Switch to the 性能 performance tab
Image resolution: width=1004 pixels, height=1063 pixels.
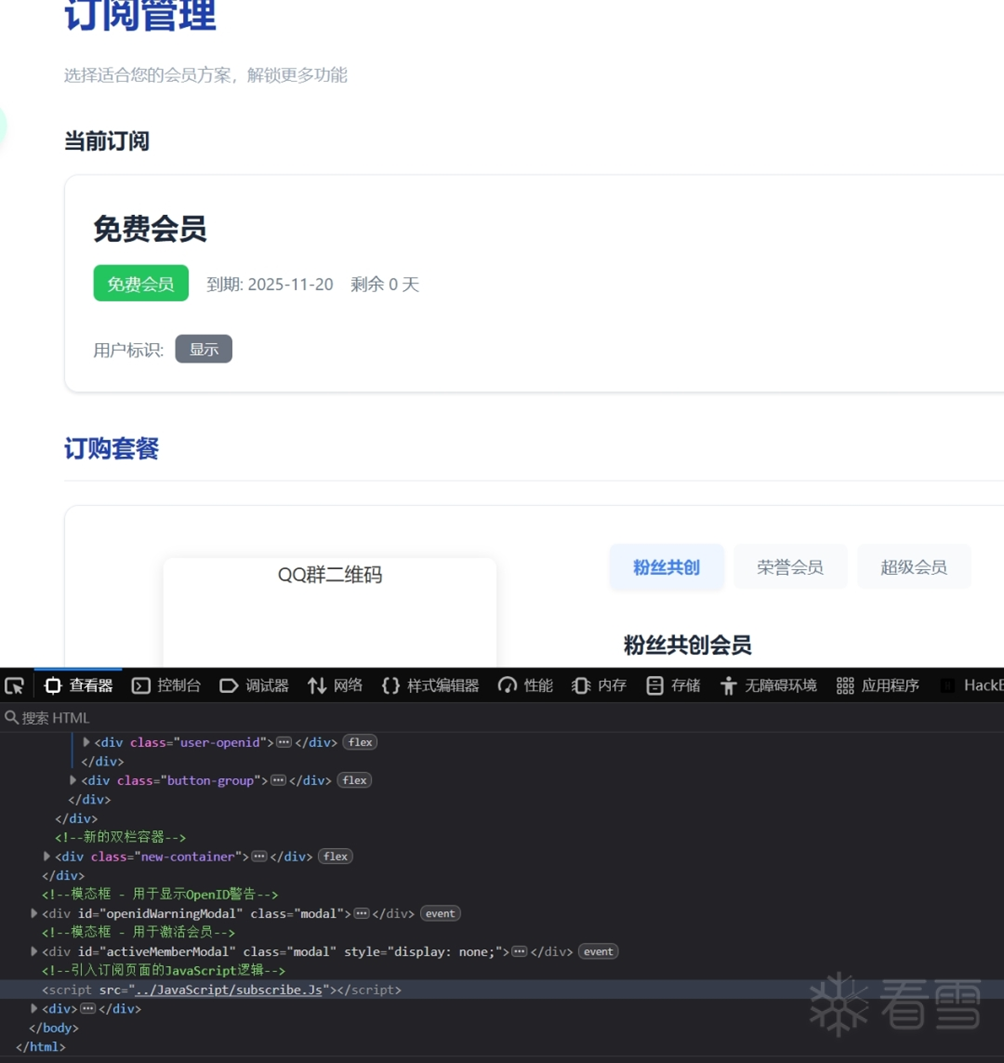coord(525,686)
